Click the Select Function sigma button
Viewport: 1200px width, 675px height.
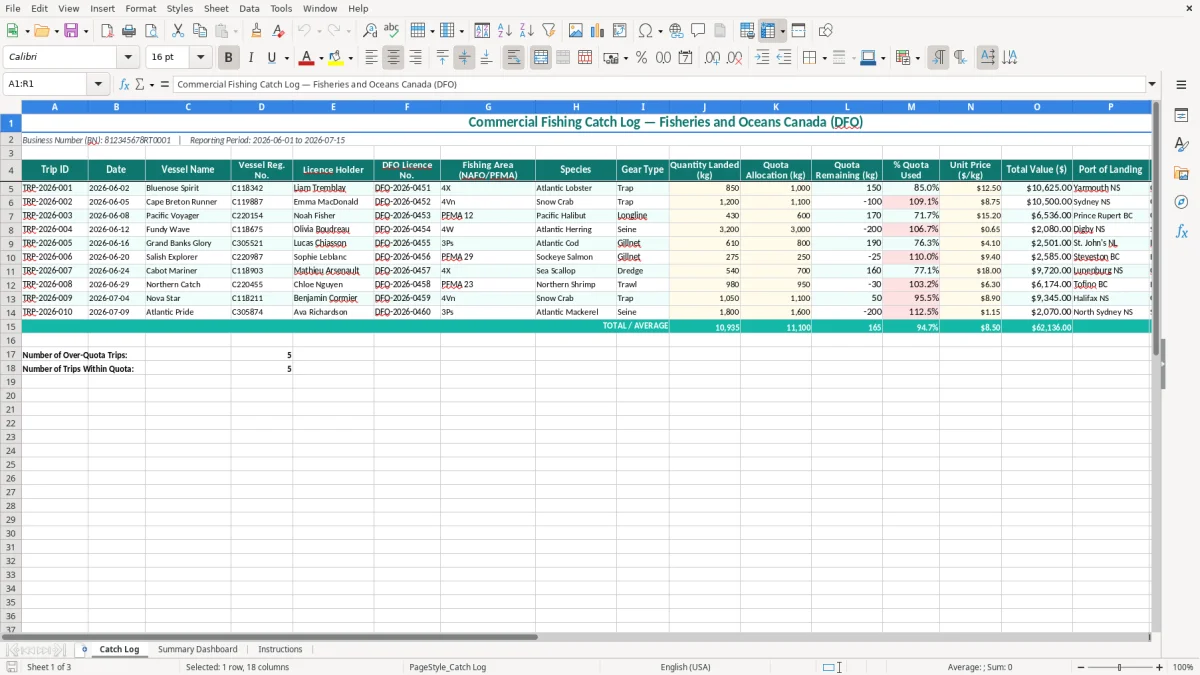click(140, 85)
